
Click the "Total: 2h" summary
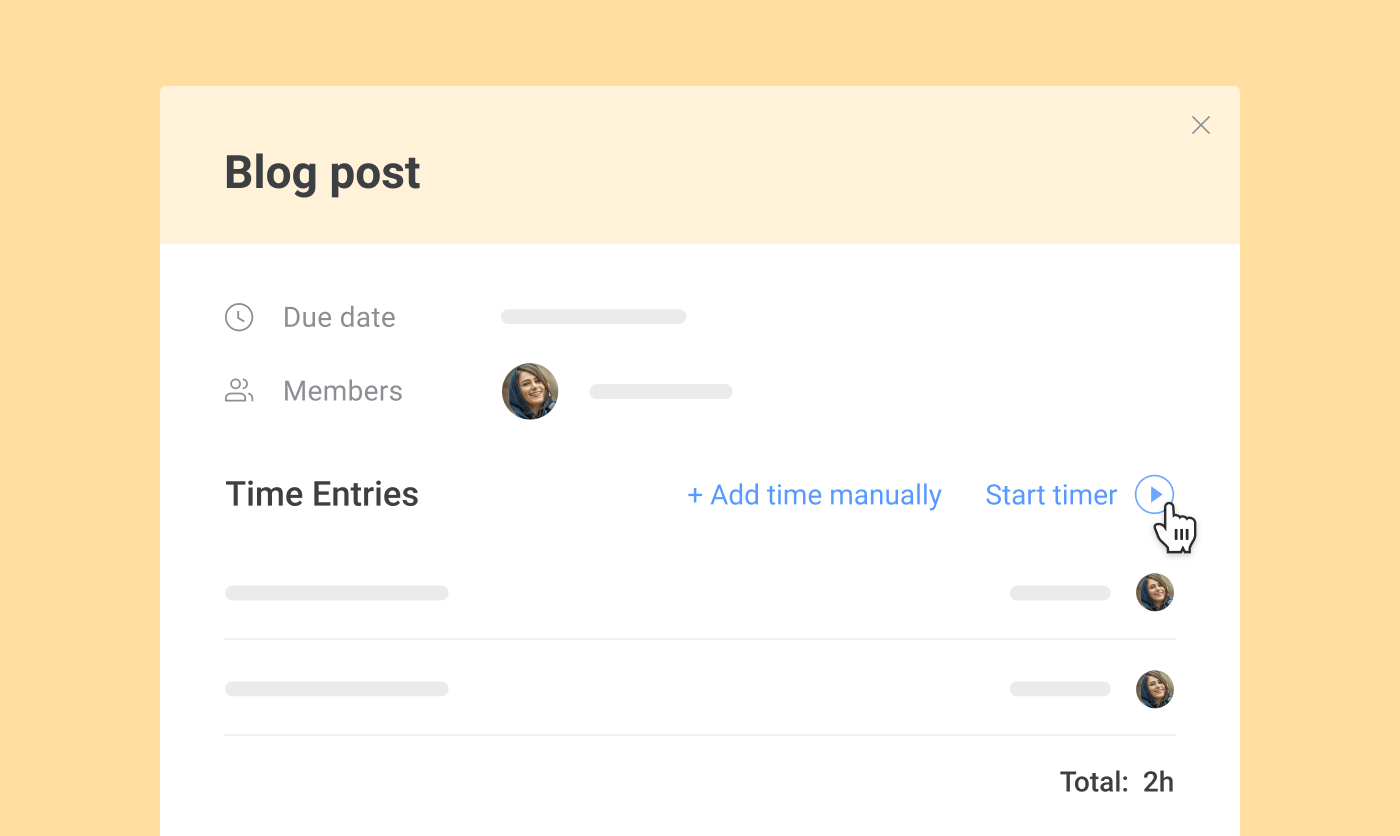tap(1116, 782)
